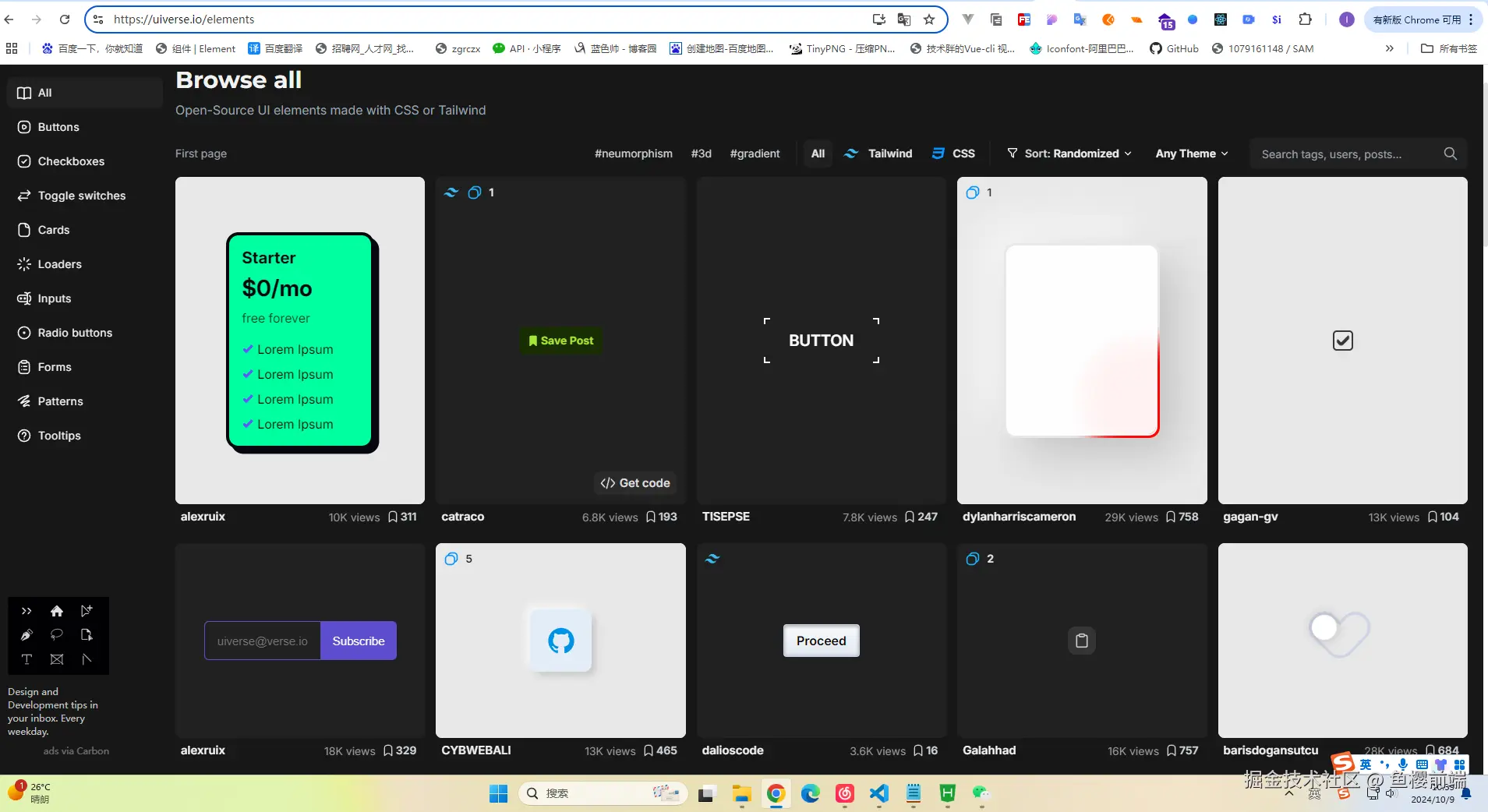Select All in the left sidebar
Image resolution: width=1488 pixels, height=812 pixels.
click(86, 93)
